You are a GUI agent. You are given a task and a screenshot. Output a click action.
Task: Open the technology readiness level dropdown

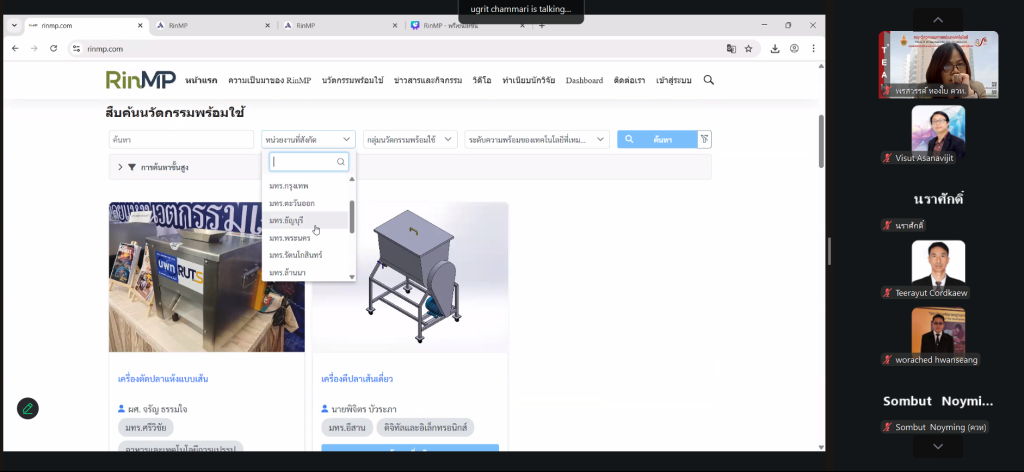coord(537,140)
